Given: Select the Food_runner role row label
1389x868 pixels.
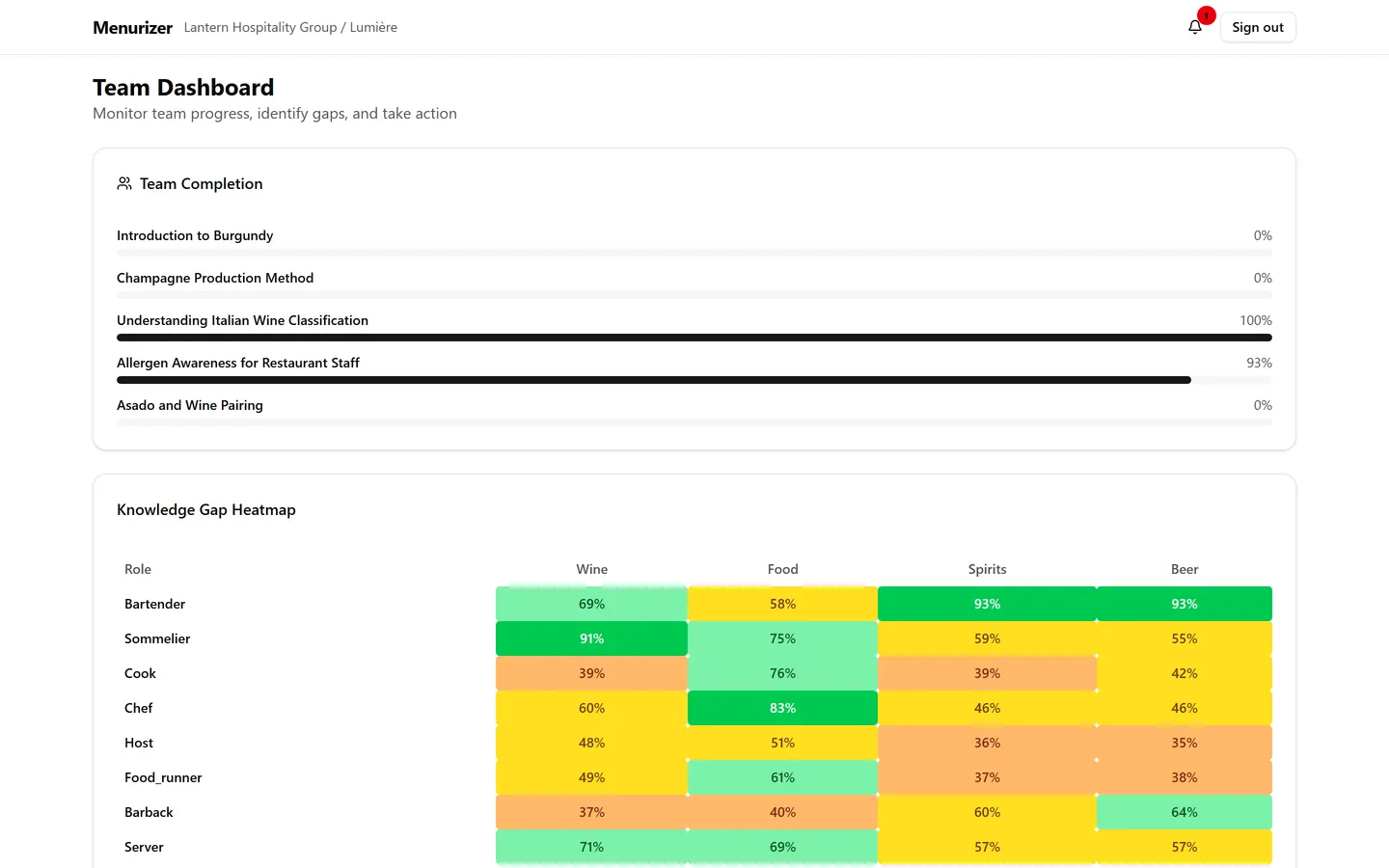Looking at the screenshot, I should pos(163,777).
